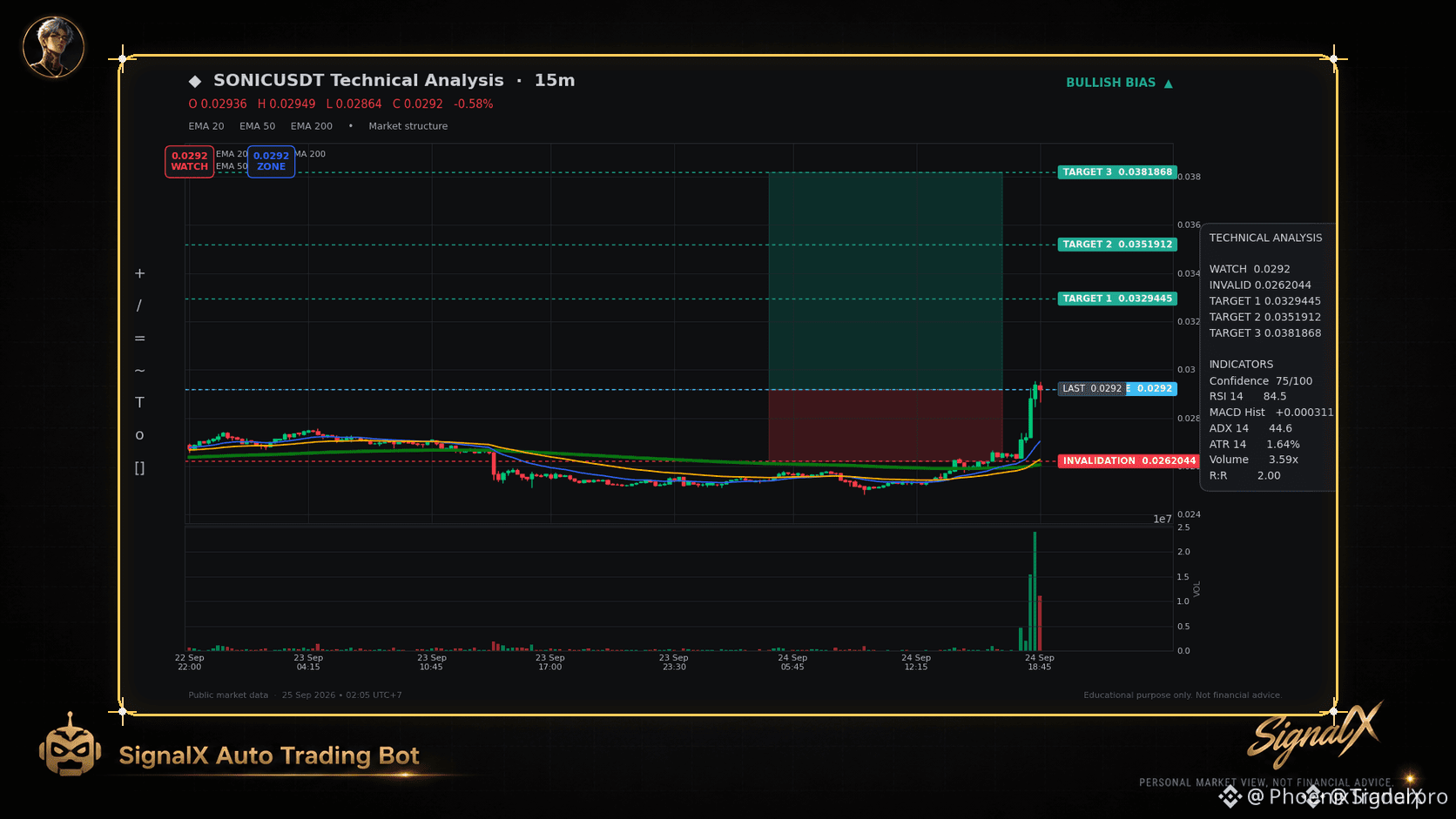Select the red INVALIDATION 0.0262044 label
This screenshot has height=819, width=1456.
pyautogui.click(x=1129, y=461)
